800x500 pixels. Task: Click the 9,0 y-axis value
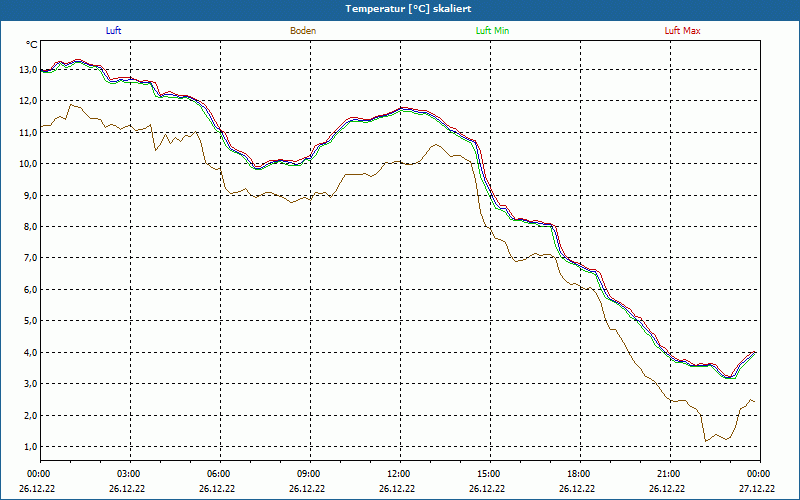[30, 195]
